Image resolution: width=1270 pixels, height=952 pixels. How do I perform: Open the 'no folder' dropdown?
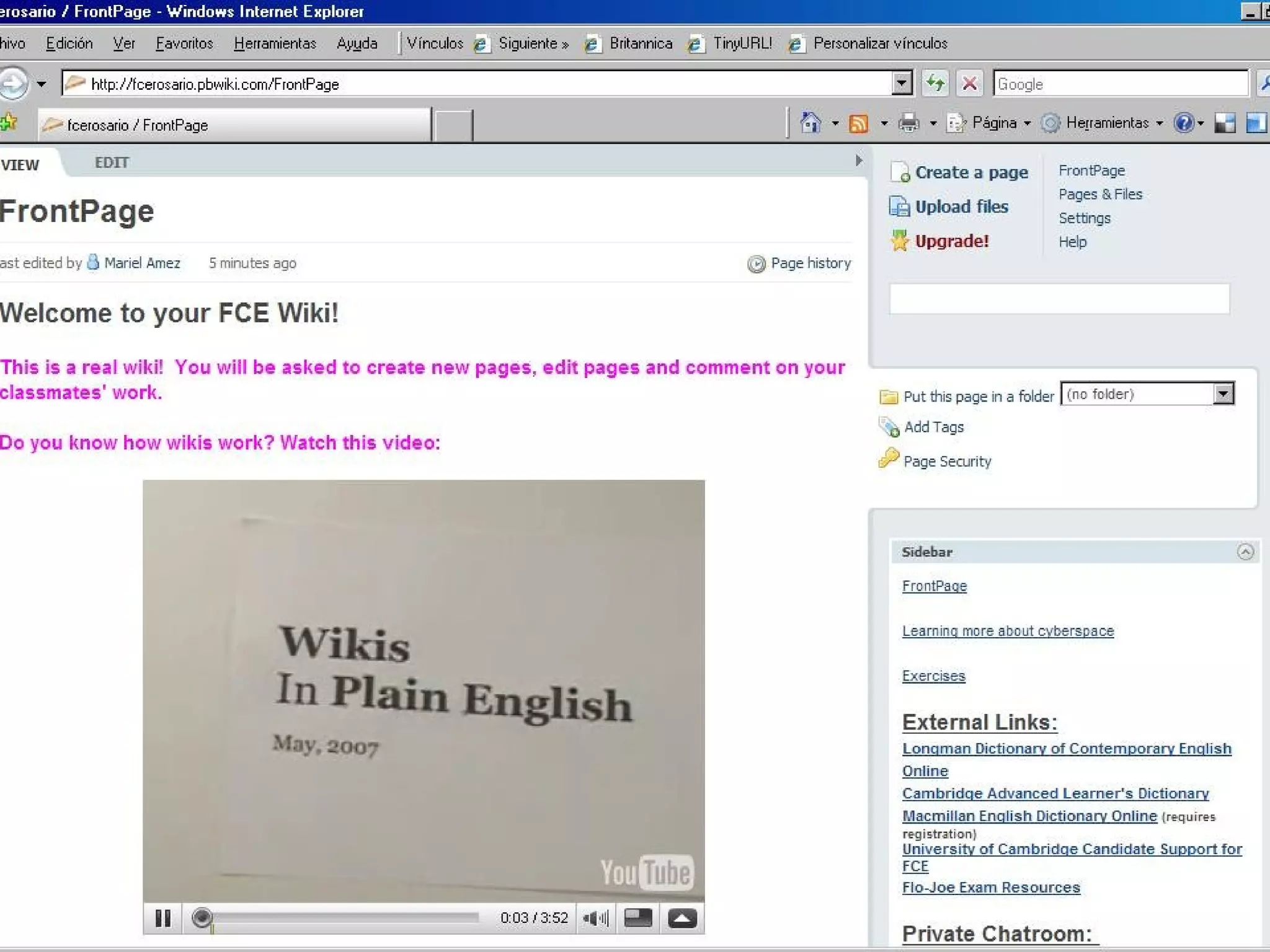point(1223,394)
